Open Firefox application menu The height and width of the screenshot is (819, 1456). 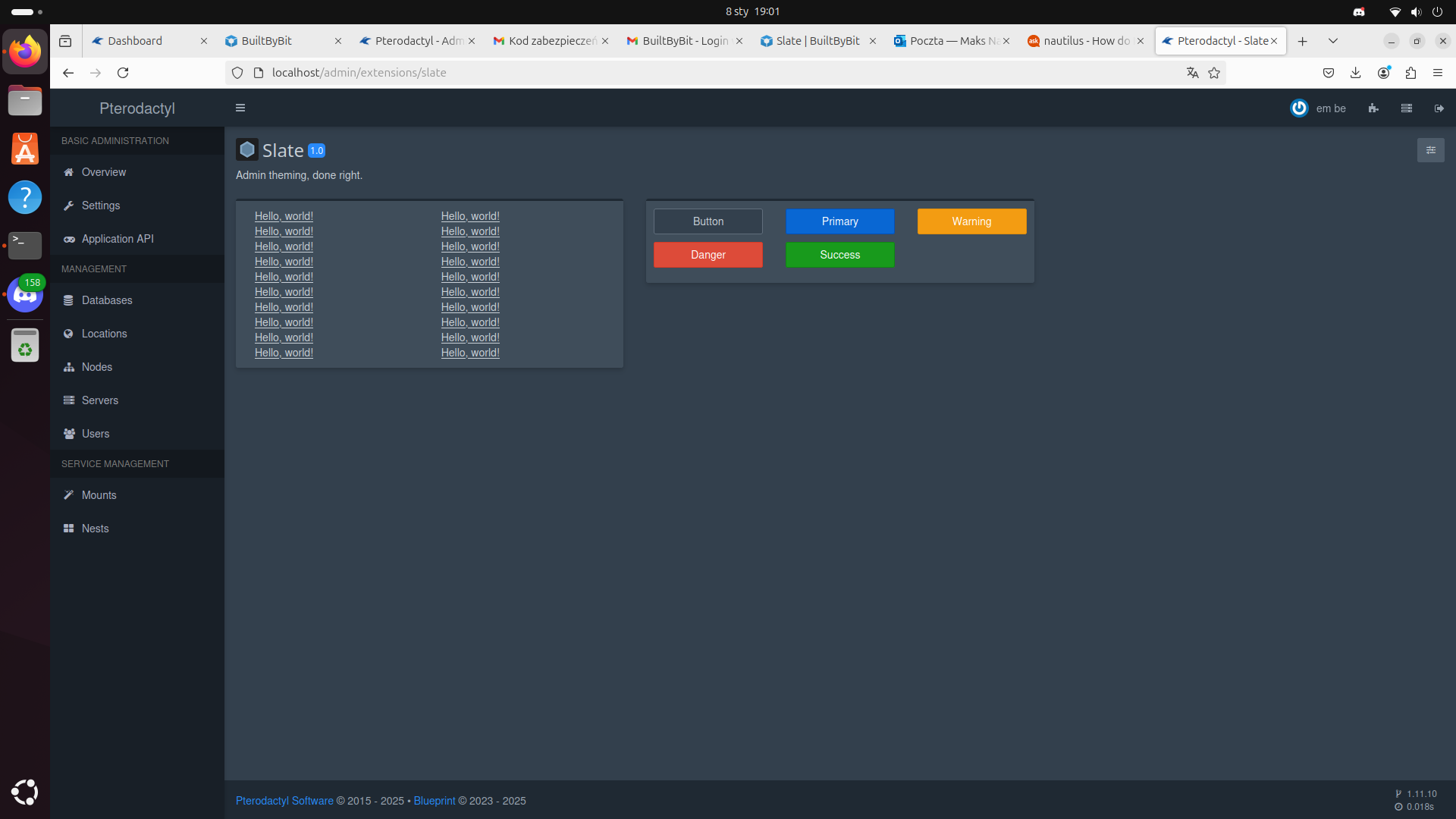tap(1438, 73)
